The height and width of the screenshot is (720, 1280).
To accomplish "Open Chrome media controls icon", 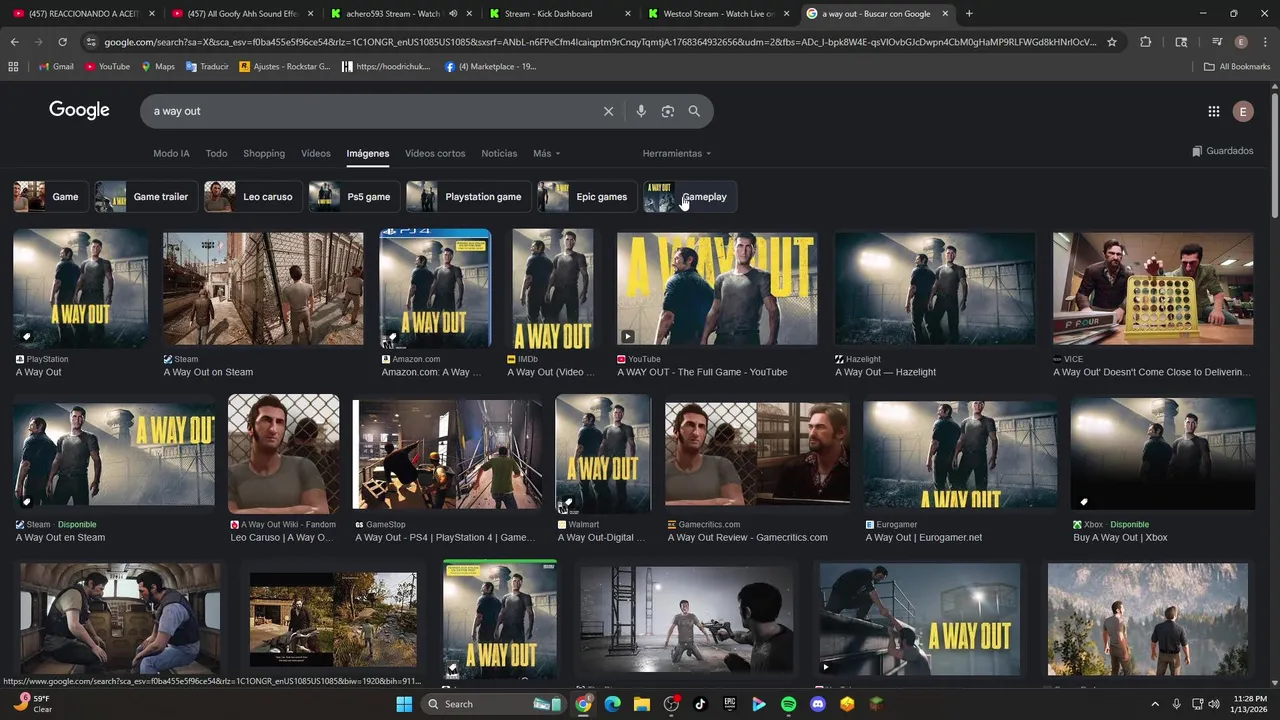I will (x=1216, y=42).
